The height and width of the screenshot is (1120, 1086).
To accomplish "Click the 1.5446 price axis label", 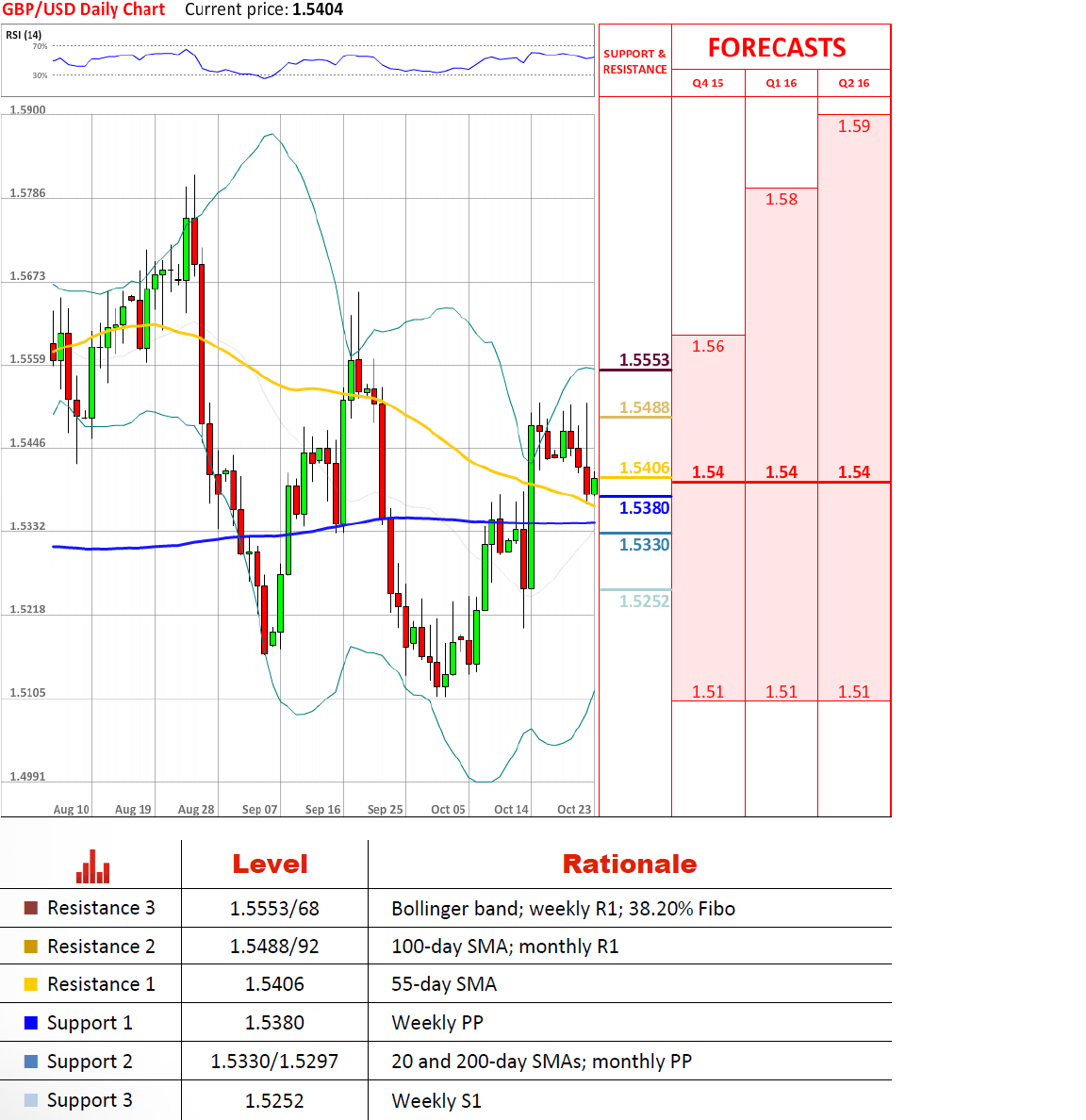I will [27, 443].
